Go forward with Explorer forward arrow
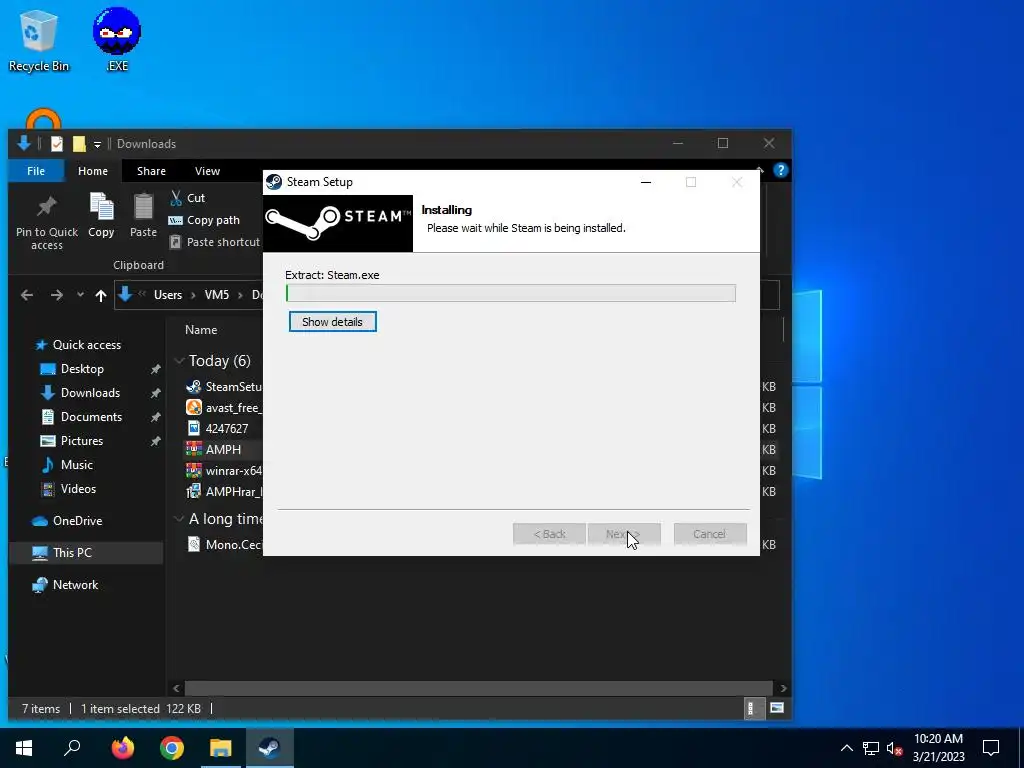This screenshot has height=768, width=1024. click(x=57, y=295)
